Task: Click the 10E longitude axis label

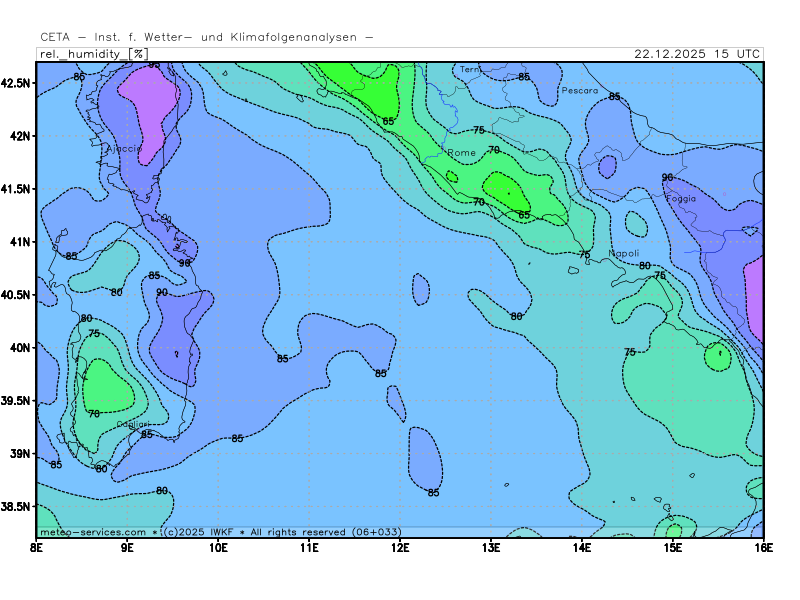Action: pos(219,547)
